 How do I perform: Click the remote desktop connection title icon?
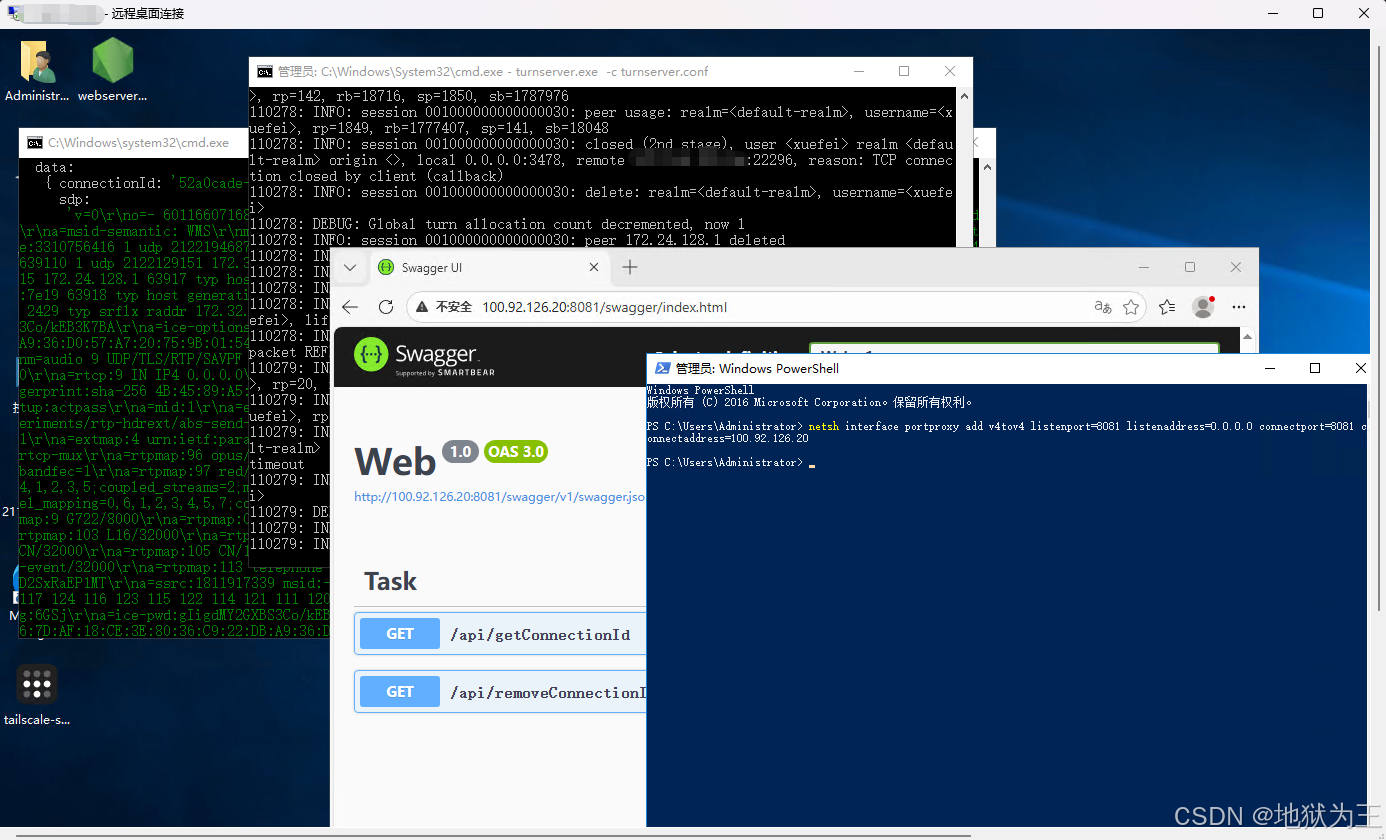[x=15, y=13]
